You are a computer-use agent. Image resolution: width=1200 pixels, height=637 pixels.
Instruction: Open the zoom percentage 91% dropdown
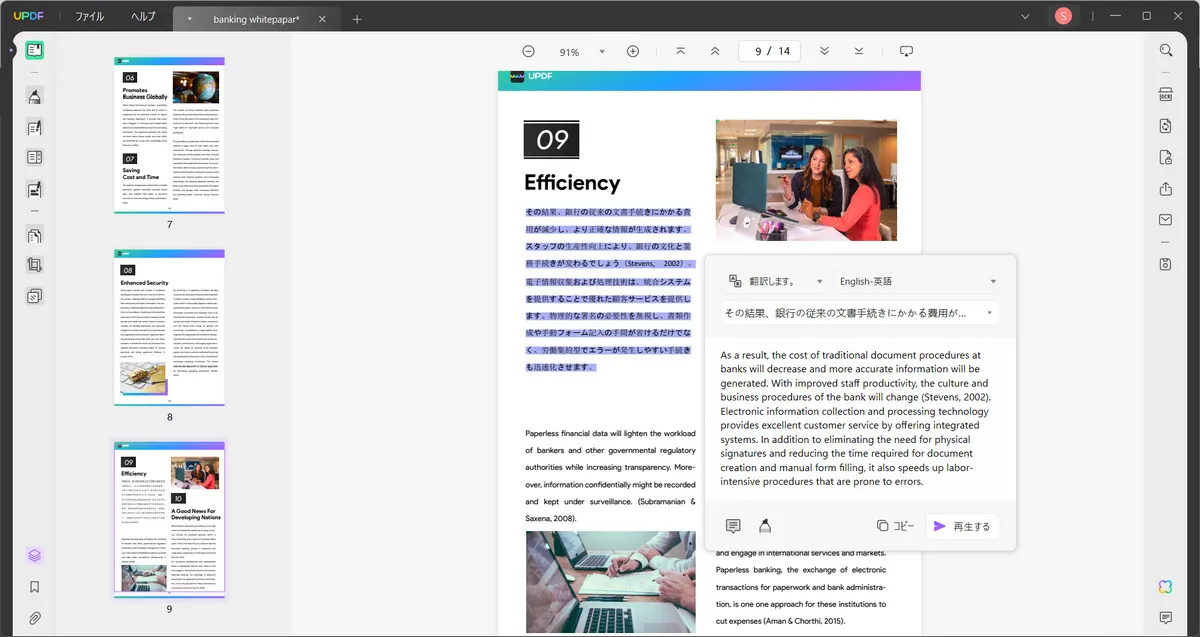(x=602, y=52)
